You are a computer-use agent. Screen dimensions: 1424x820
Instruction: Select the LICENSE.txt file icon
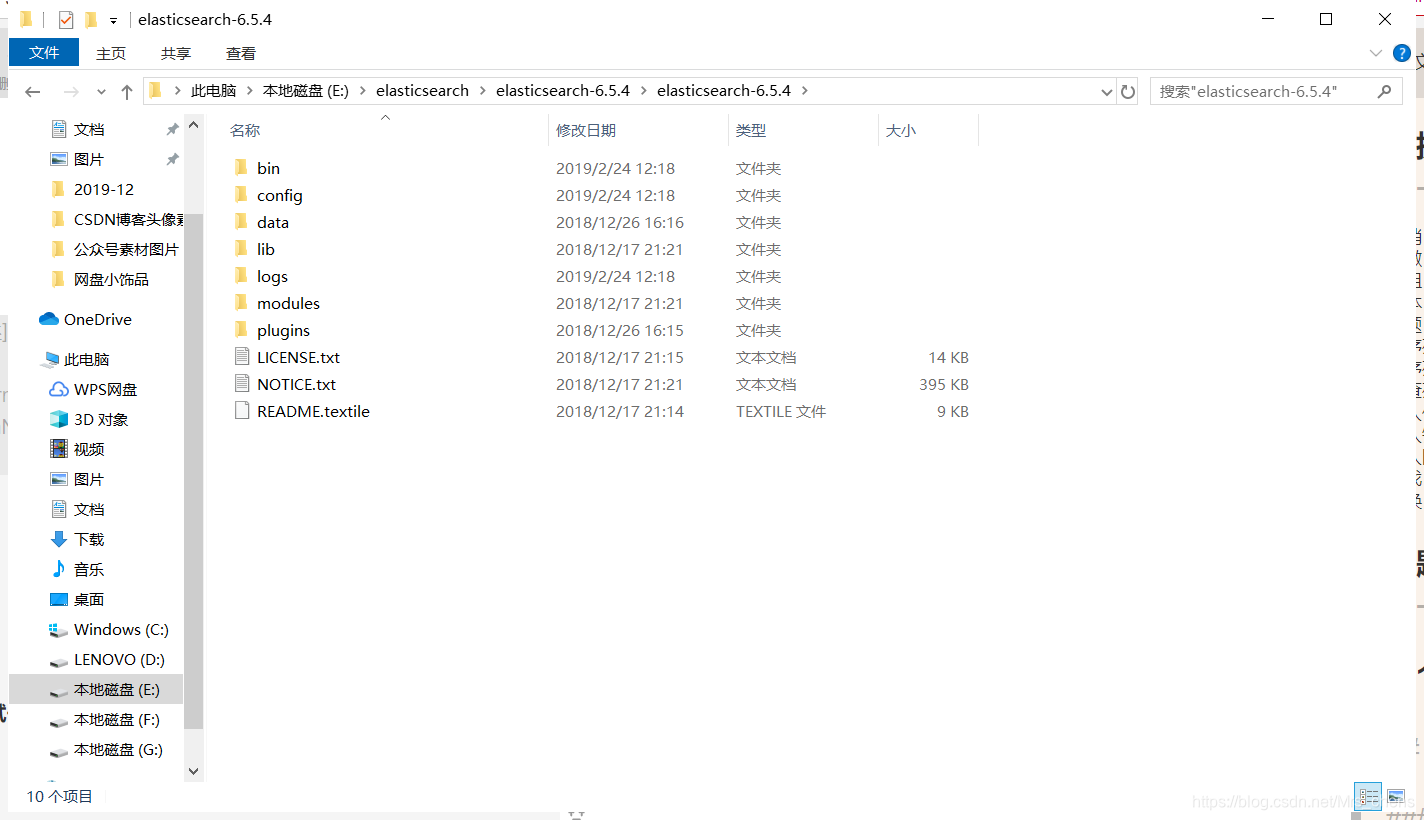(241, 357)
